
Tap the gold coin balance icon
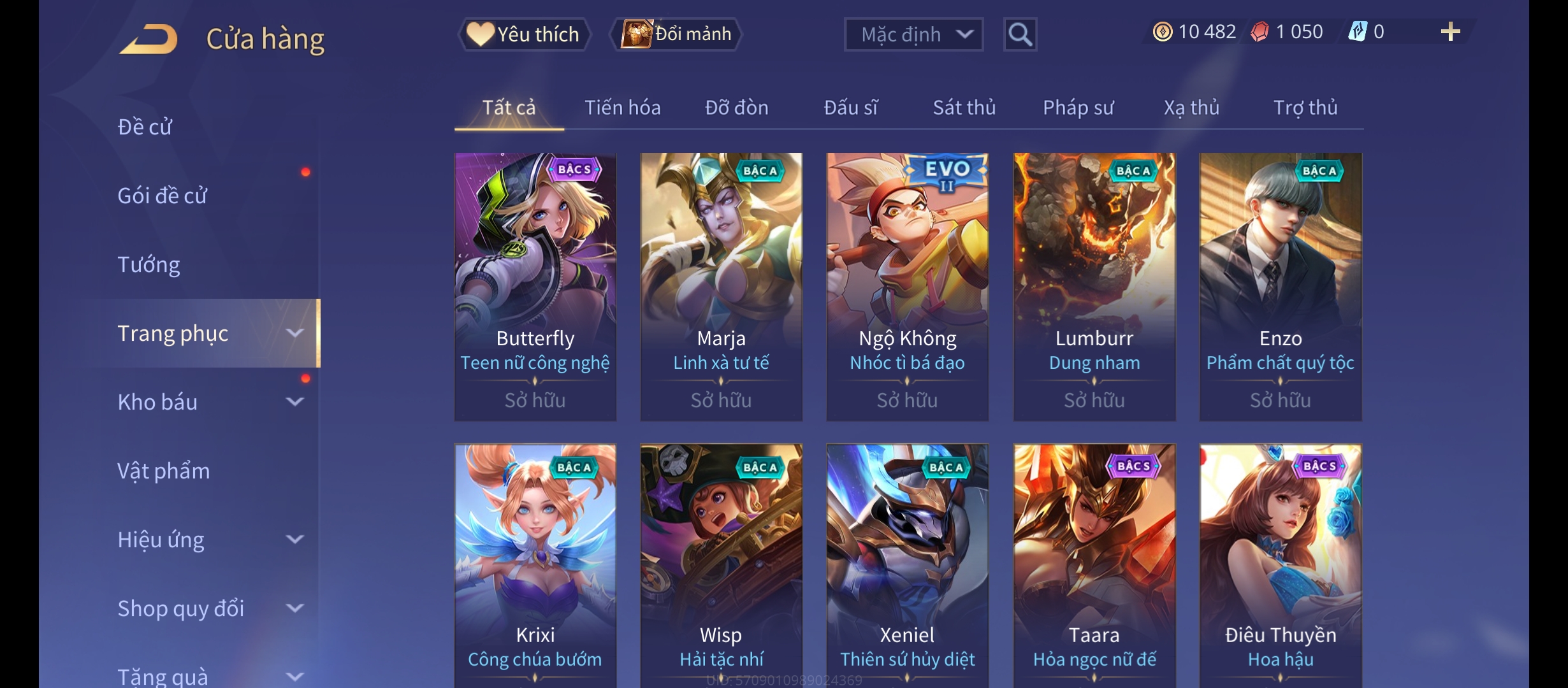[1163, 32]
